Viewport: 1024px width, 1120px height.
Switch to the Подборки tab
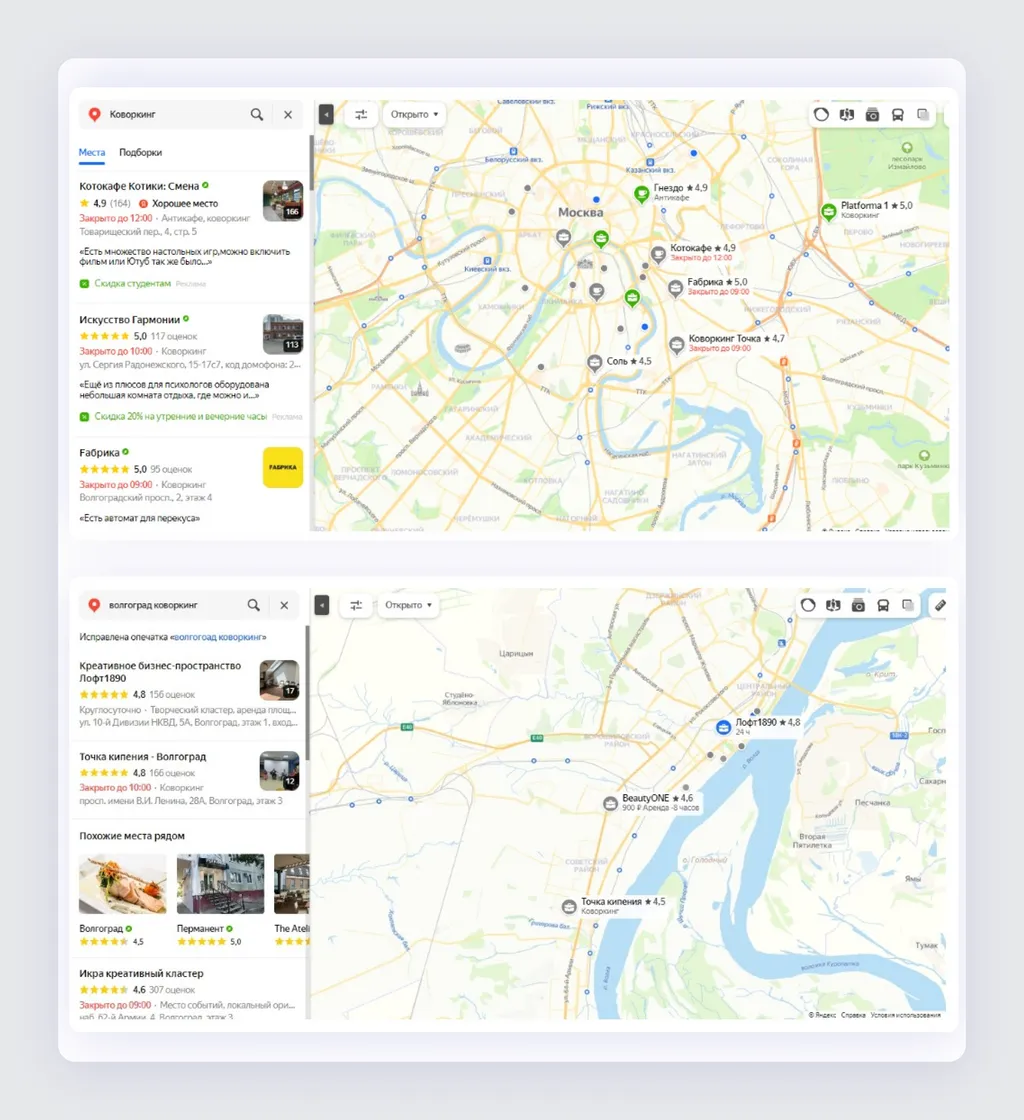(140, 152)
